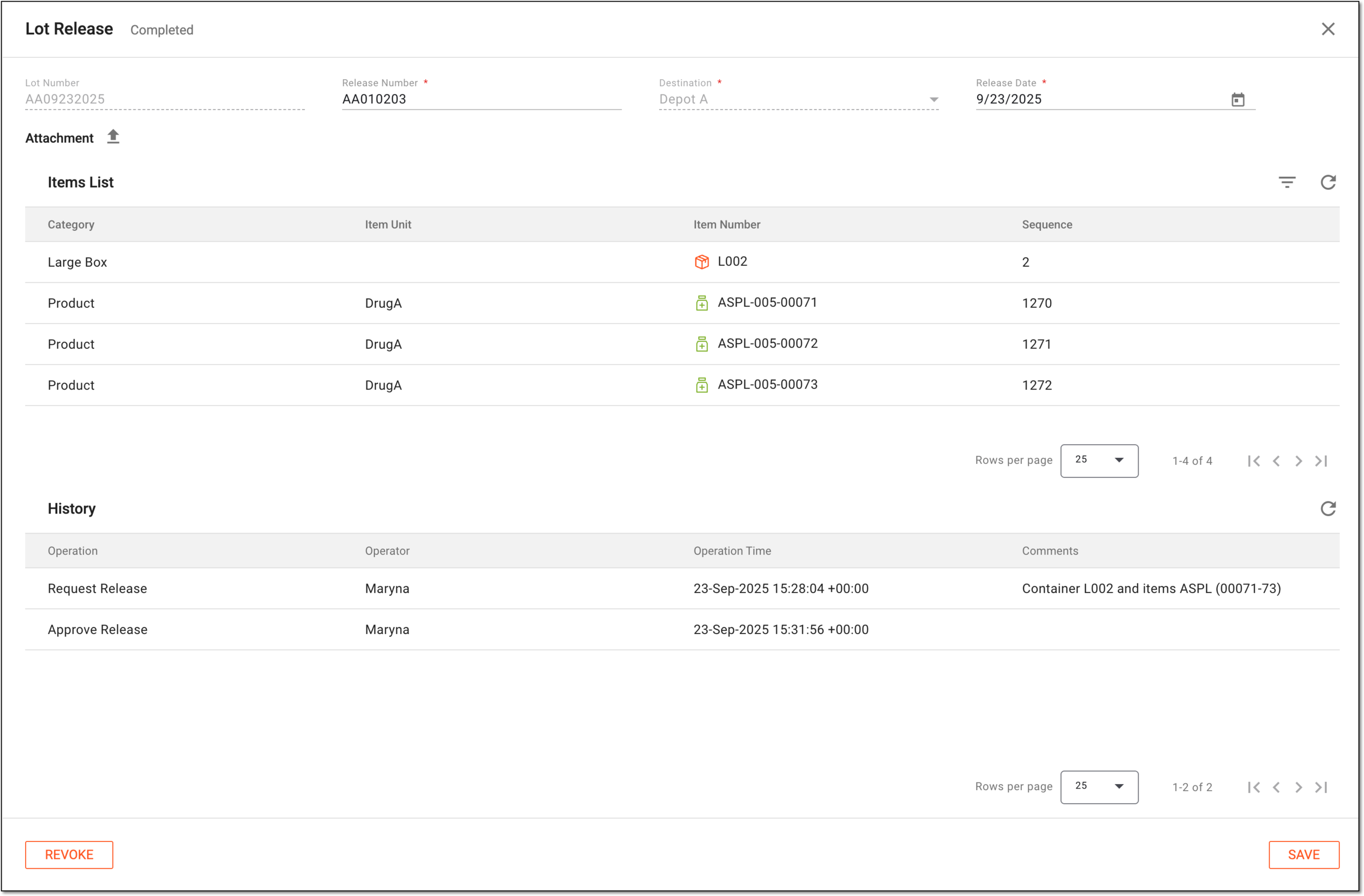The width and height of the screenshot is (1364, 896).
Task: Click DrugA in the ASPL-005-00073 row
Action: coord(384,385)
